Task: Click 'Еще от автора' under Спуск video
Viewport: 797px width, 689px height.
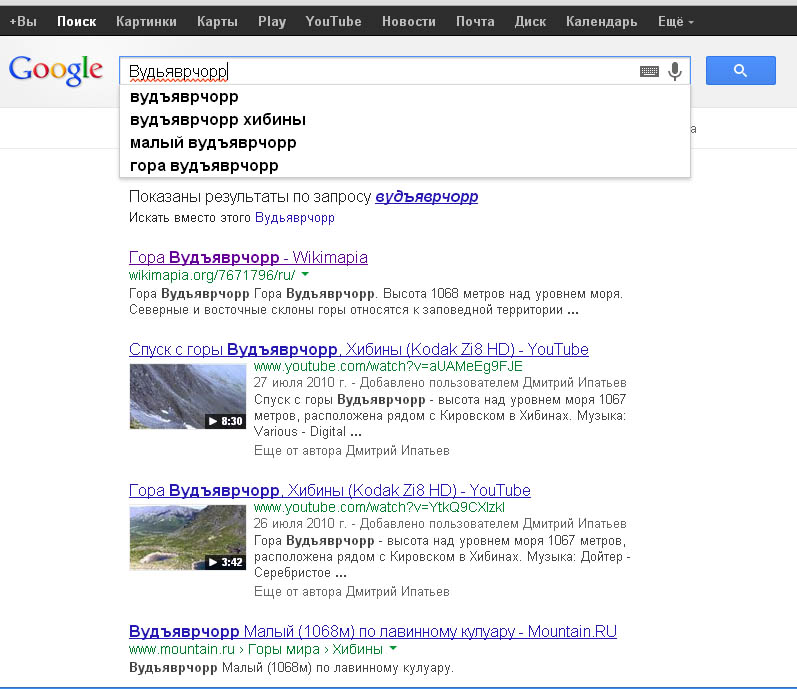Action: pyautogui.click(x=352, y=451)
